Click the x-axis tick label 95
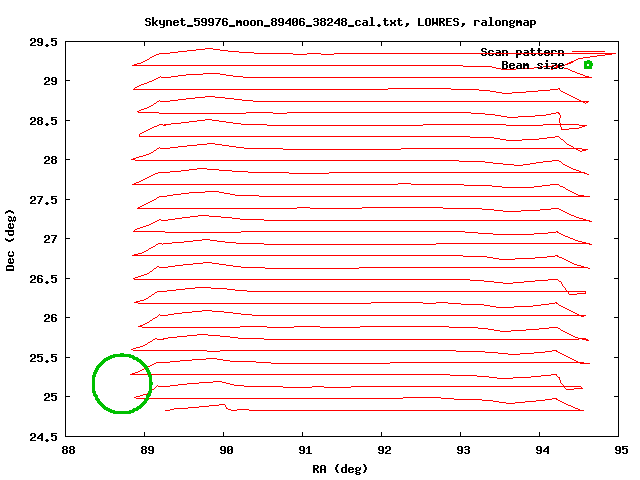 (x=621, y=450)
